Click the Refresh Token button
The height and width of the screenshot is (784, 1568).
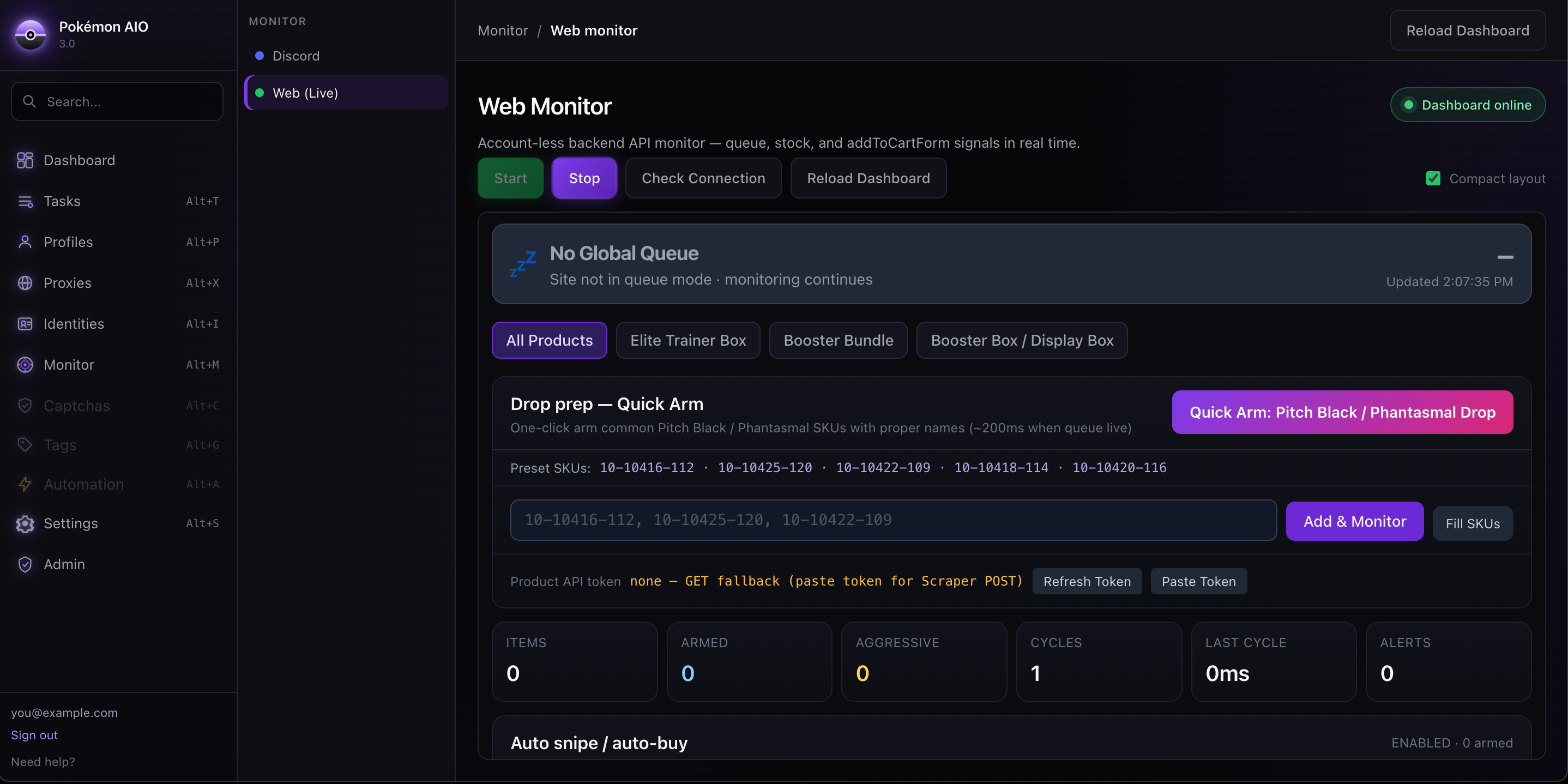1087,581
